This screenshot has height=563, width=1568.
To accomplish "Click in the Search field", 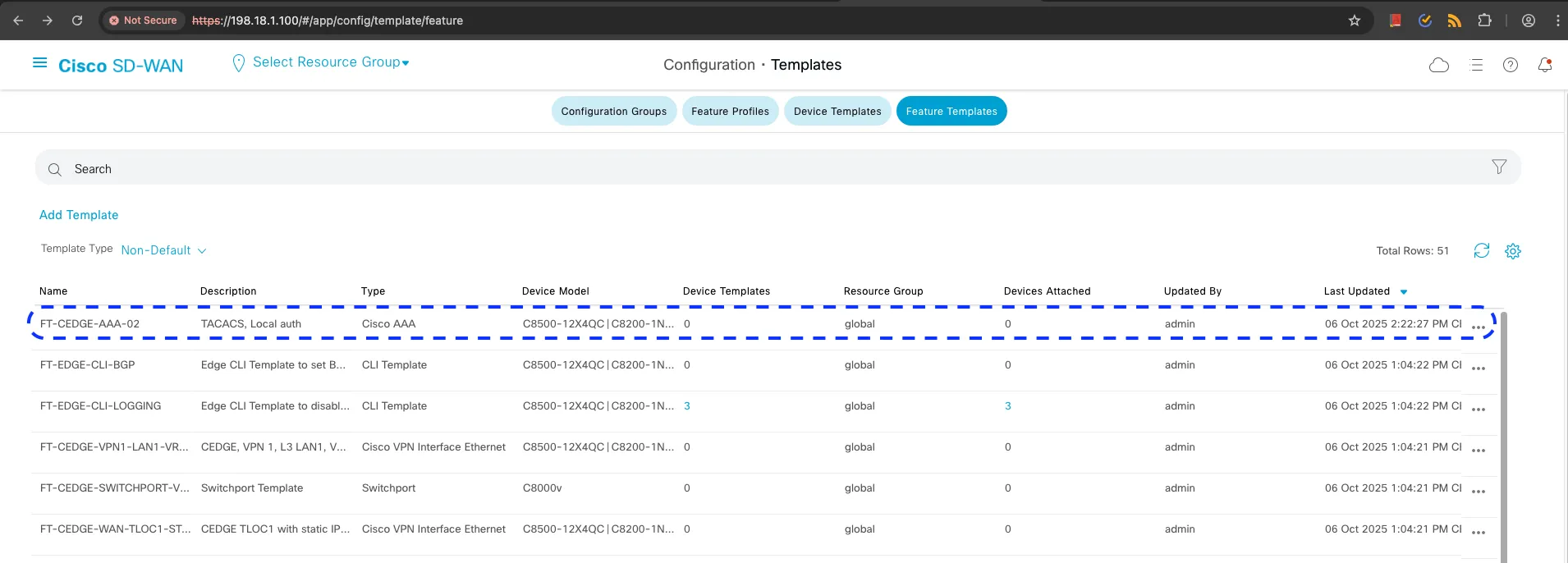I will tap(777, 167).
